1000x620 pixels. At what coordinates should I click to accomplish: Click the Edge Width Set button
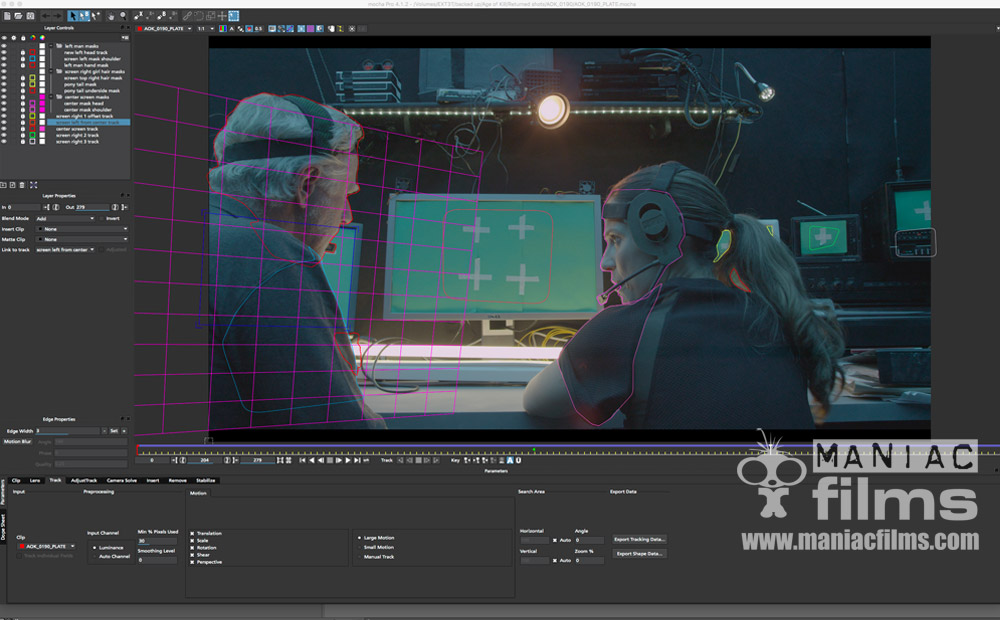tap(114, 431)
